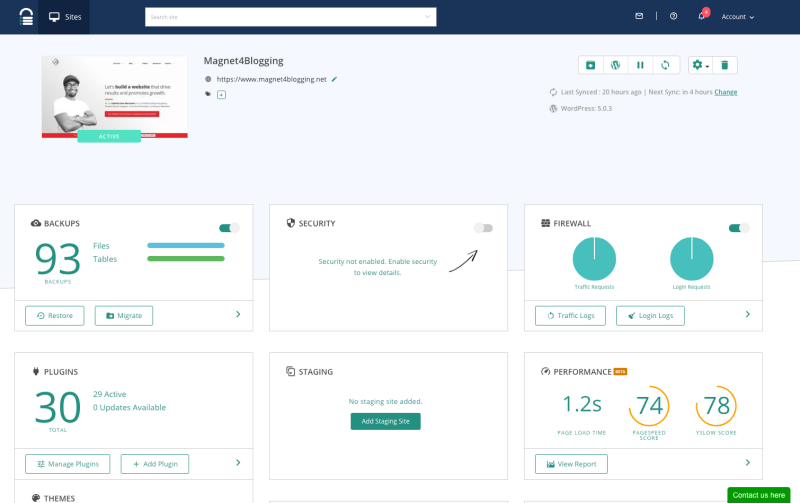Click the 1.2s page load time
Image resolution: width=800 pixels, height=503 pixels.
pos(582,405)
